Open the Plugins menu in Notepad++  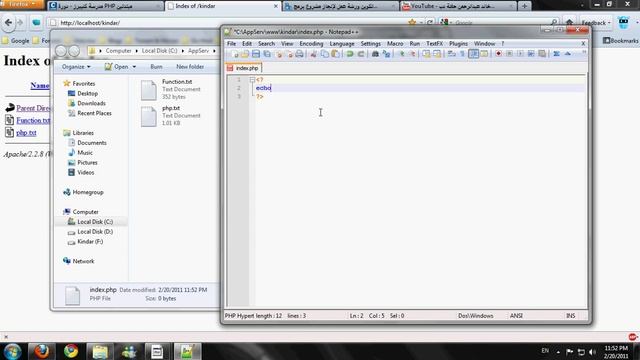click(x=458, y=43)
